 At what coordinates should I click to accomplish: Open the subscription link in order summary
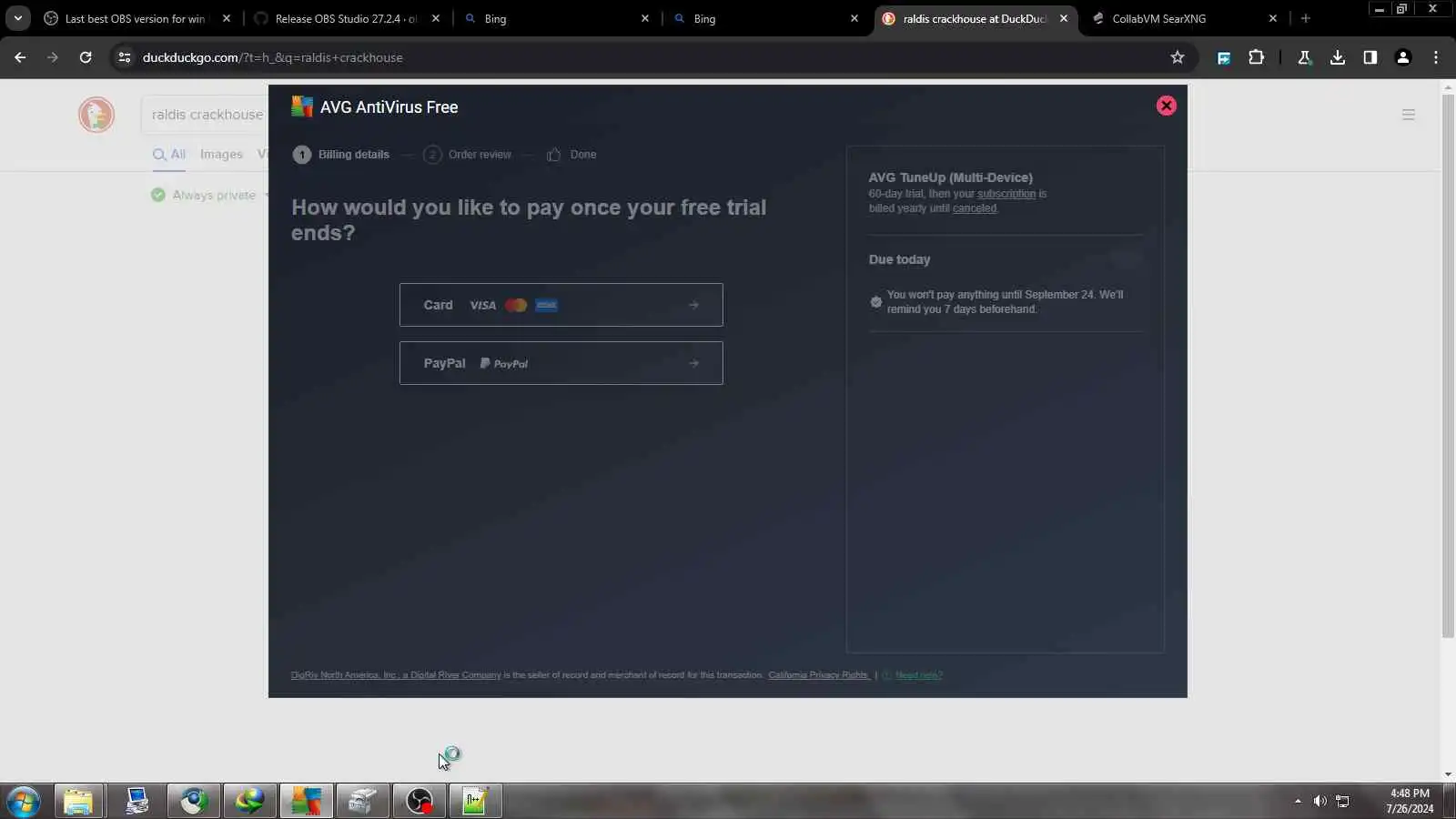tap(1006, 194)
